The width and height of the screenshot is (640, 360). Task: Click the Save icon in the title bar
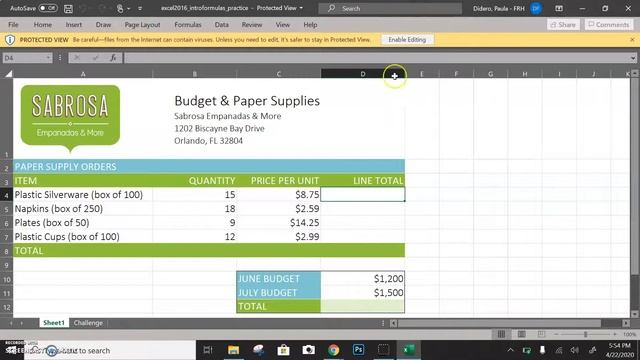click(x=68, y=8)
